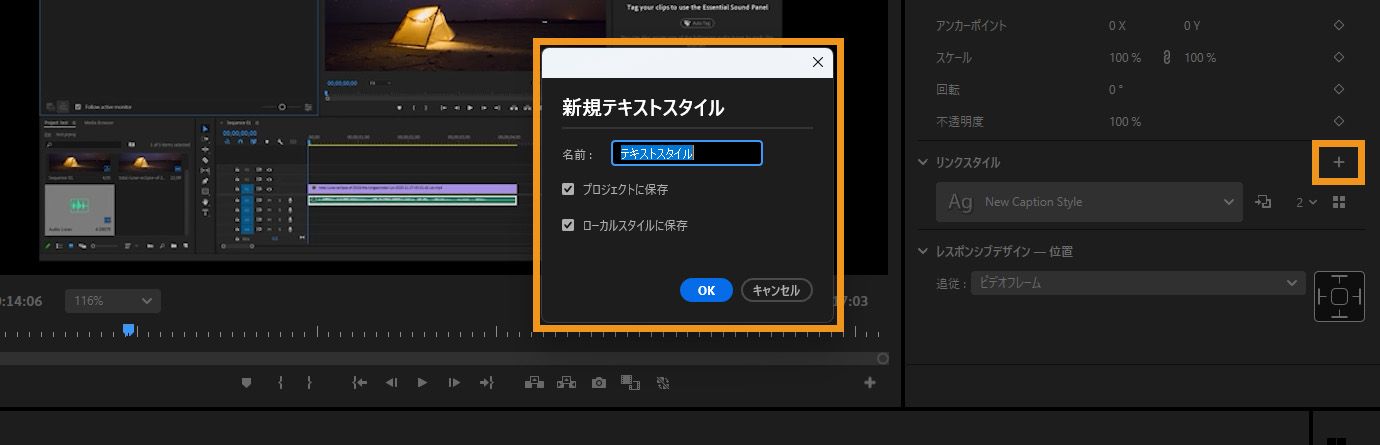Open the style grid view icon
This screenshot has height=445, width=1380.
tap(1339, 202)
